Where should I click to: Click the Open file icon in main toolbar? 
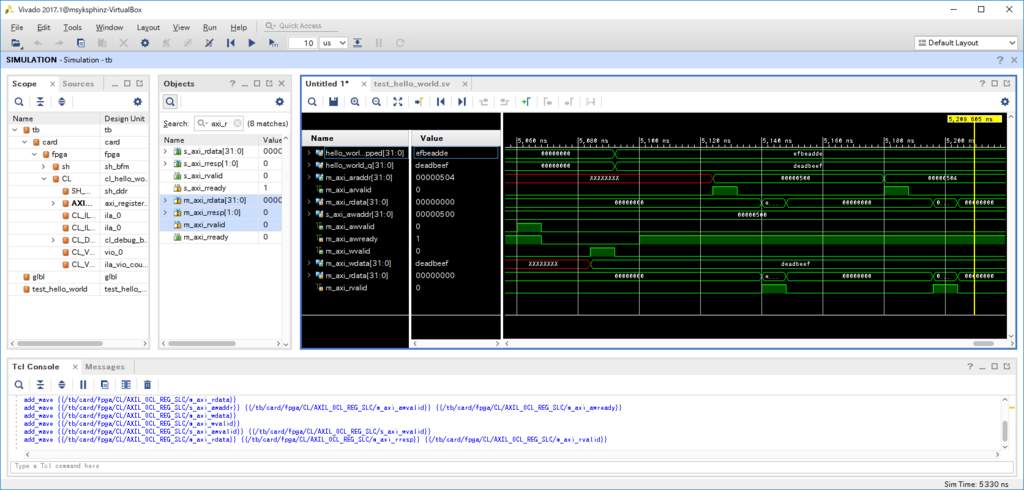(x=16, y=42)
